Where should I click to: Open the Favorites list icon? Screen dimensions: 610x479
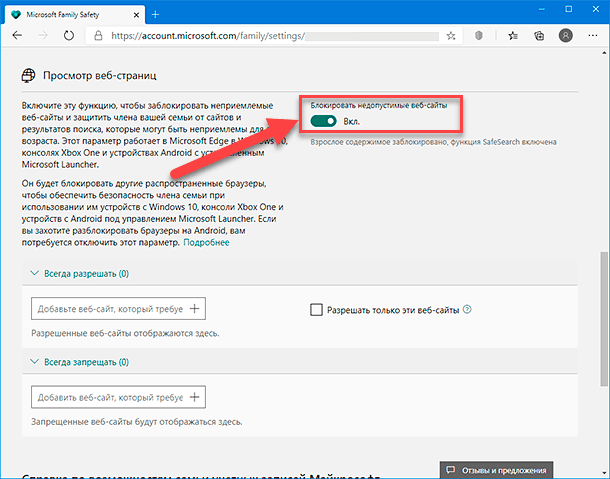pyautogui.click(x=513, y=36)
